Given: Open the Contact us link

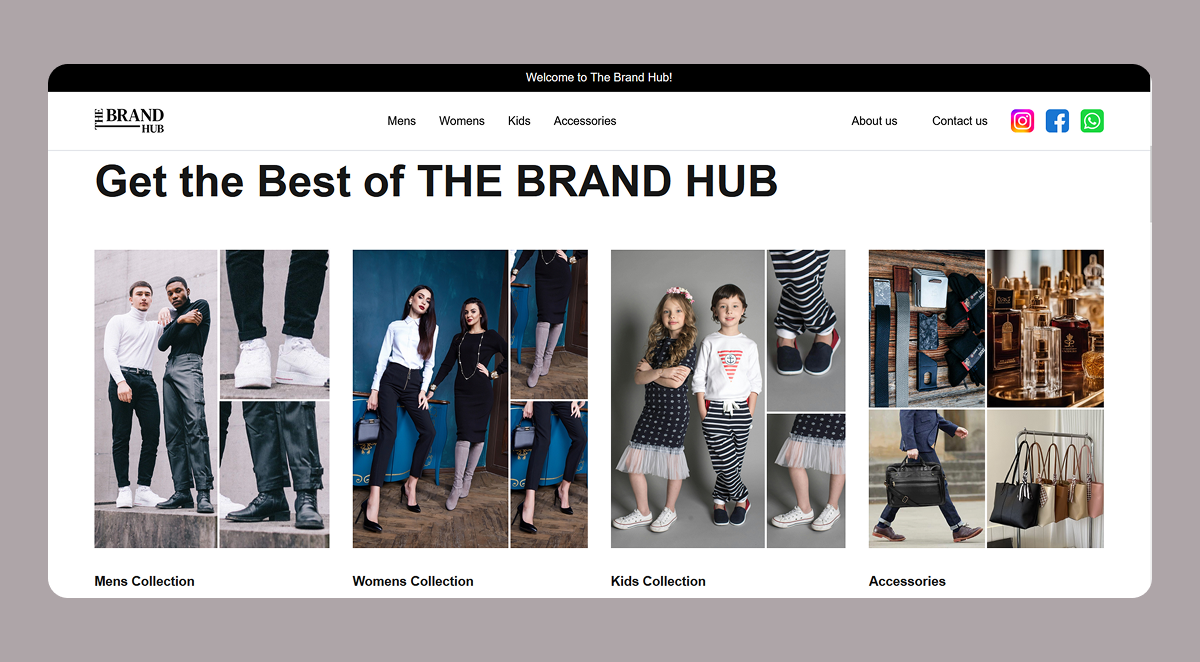Looking at the screenshot, I should pos(959,121).
